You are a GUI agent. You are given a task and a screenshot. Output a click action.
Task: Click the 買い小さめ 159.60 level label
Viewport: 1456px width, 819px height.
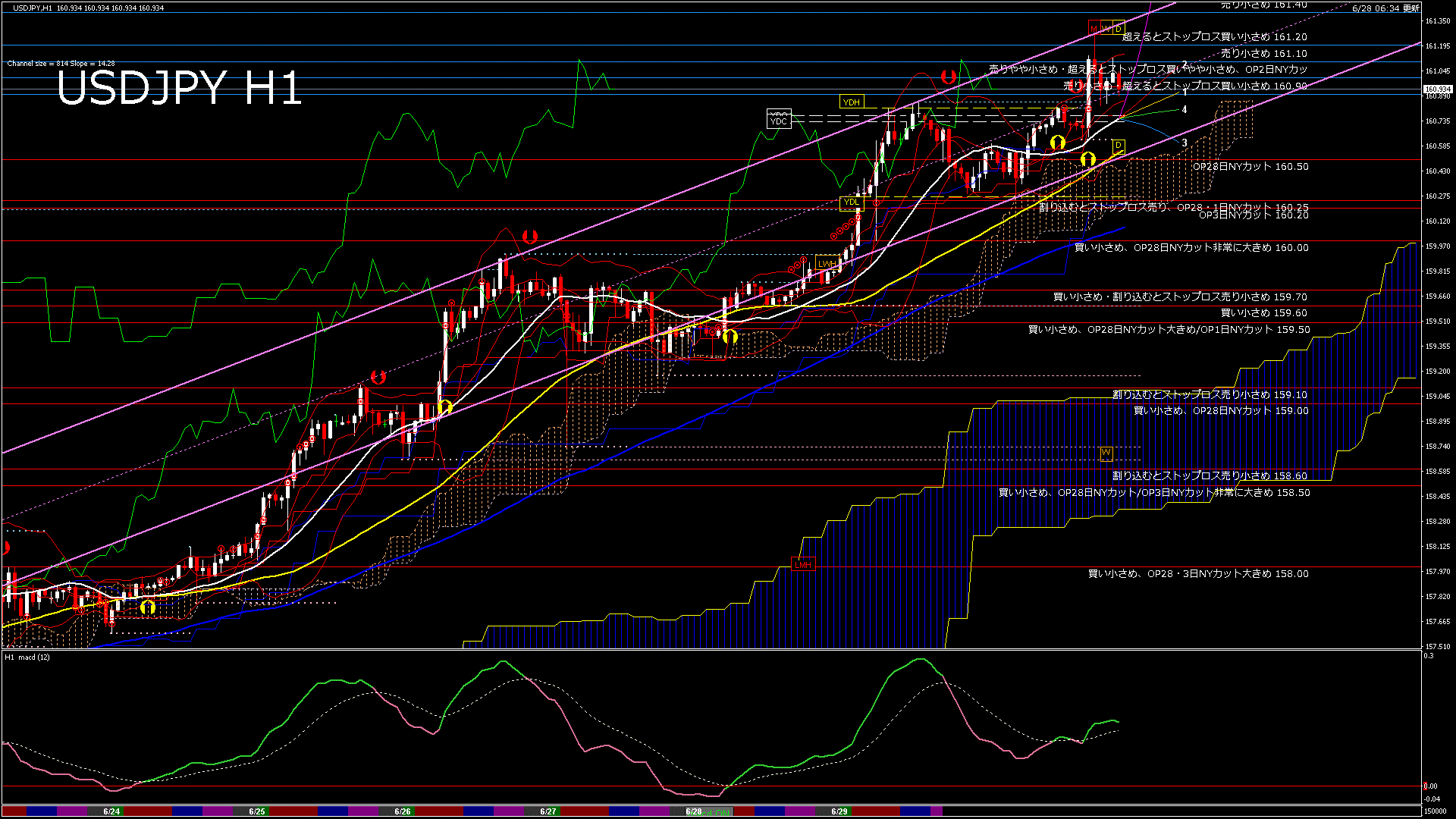[x=1263, y=313]
